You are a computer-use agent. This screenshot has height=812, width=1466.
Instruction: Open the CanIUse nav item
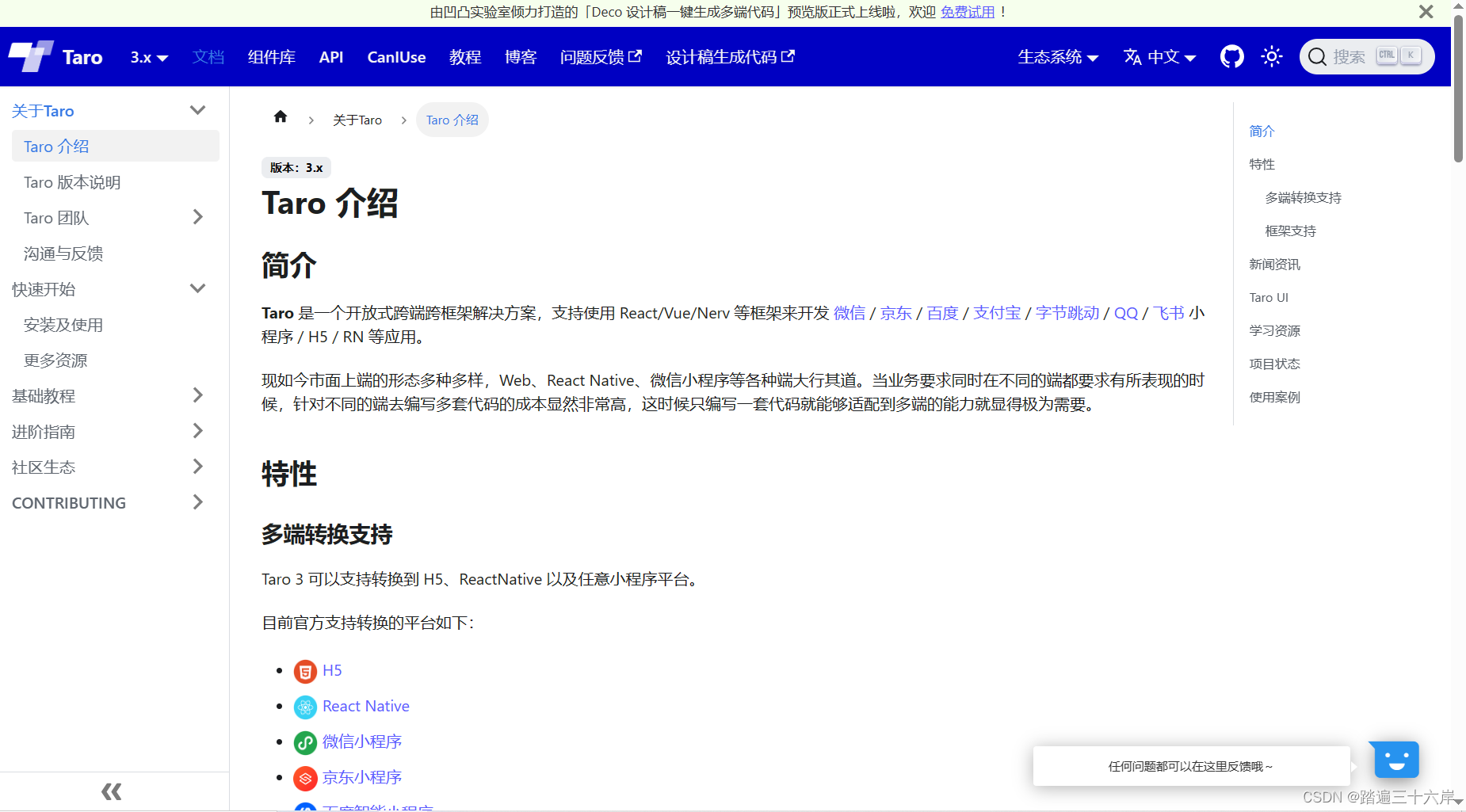396,57
